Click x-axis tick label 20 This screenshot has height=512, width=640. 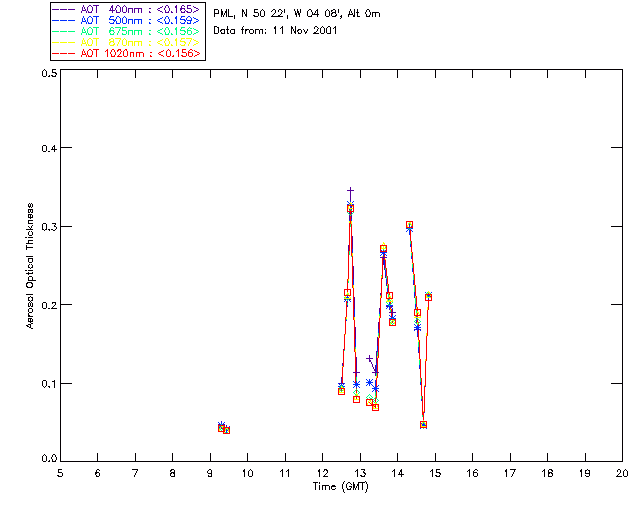(622, 474)
